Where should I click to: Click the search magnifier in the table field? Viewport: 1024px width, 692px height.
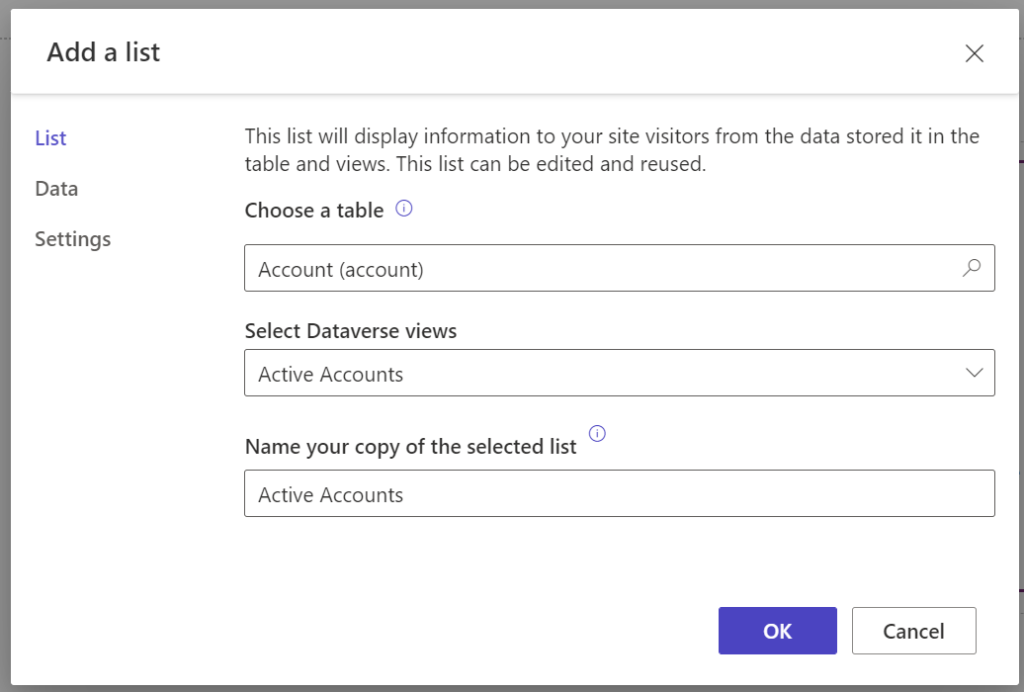click(x=972, y=268)
